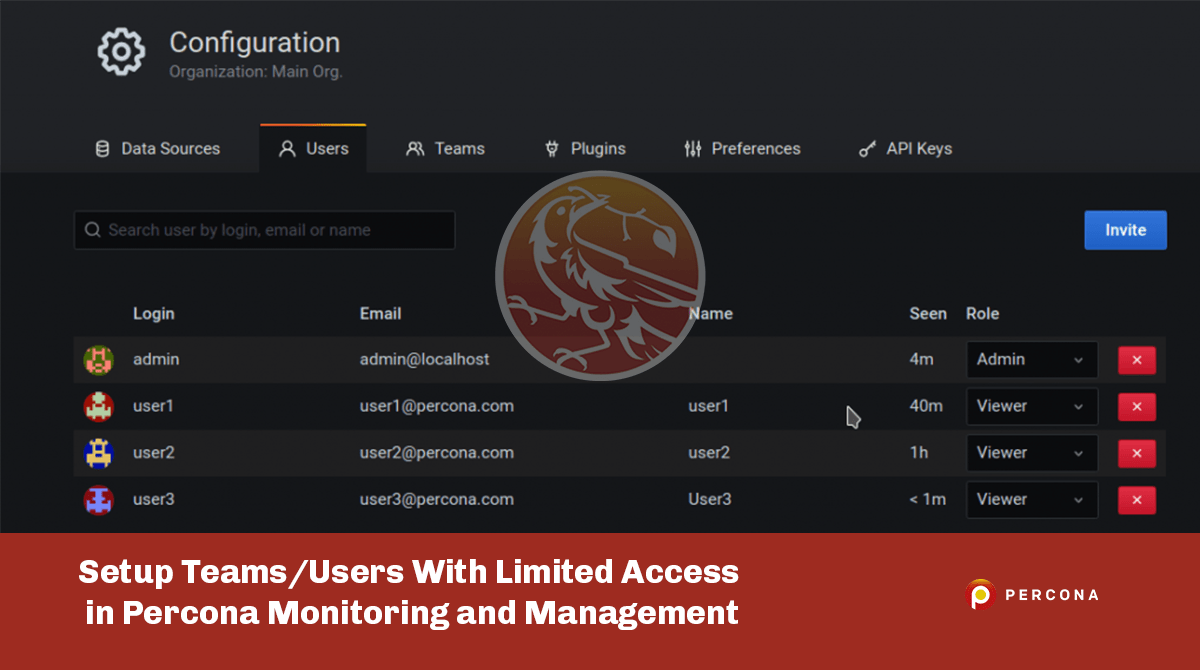The height and width of the screenshot is (670, 1200).
Task: Select the API Keys tab
Action: coord(905,149)
